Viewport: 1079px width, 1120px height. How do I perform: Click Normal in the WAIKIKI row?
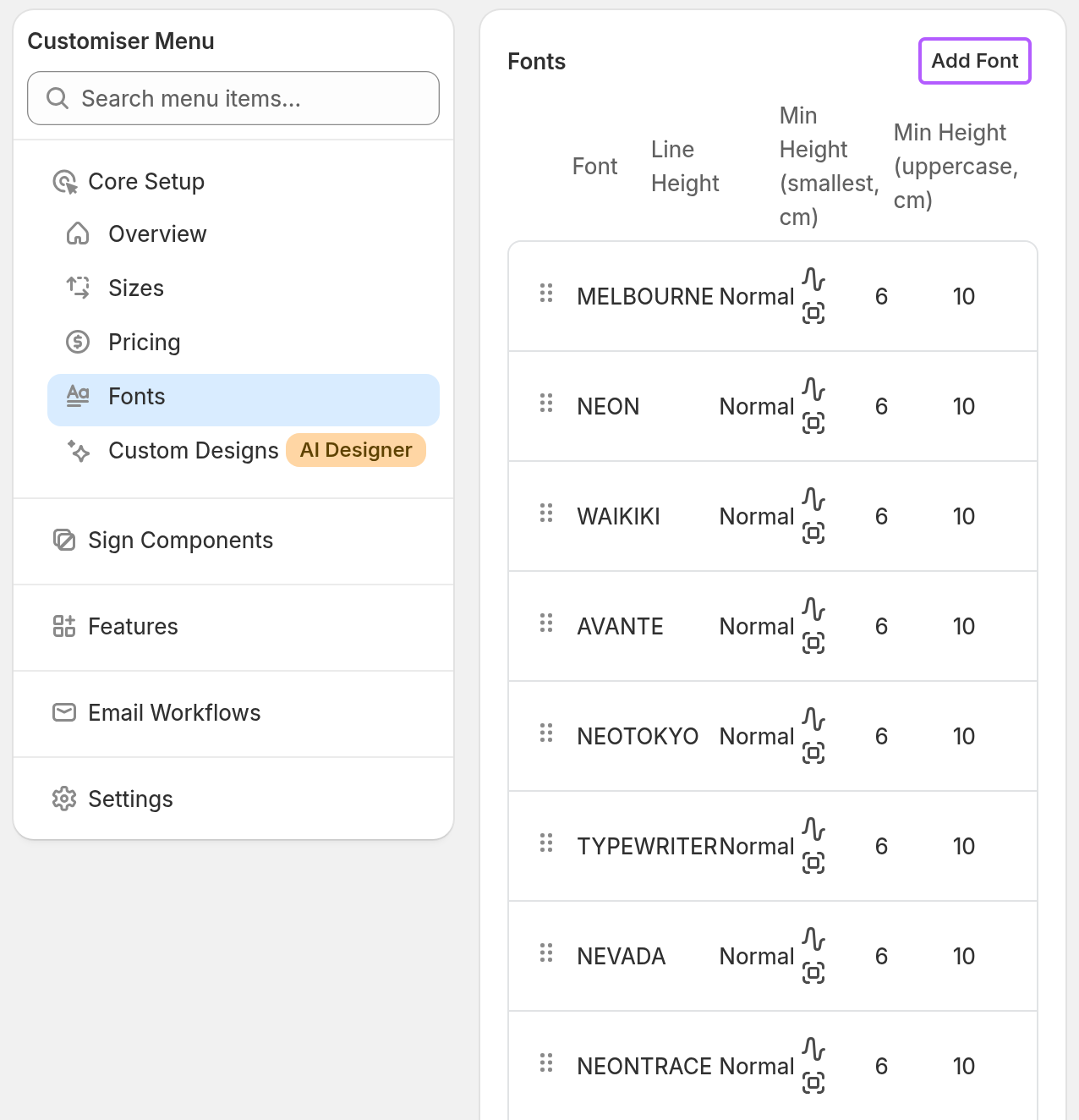757,517
